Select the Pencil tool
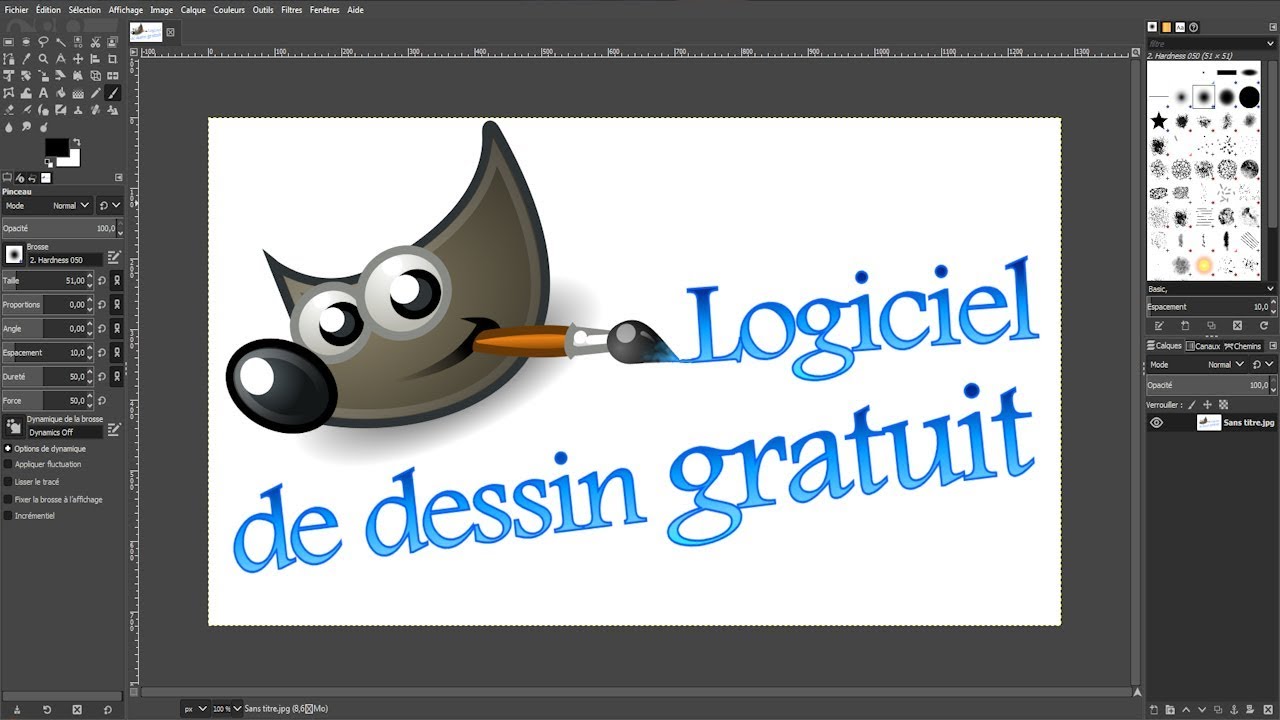This screenshot has height=720, width=1280. click(x=95, y=93)
